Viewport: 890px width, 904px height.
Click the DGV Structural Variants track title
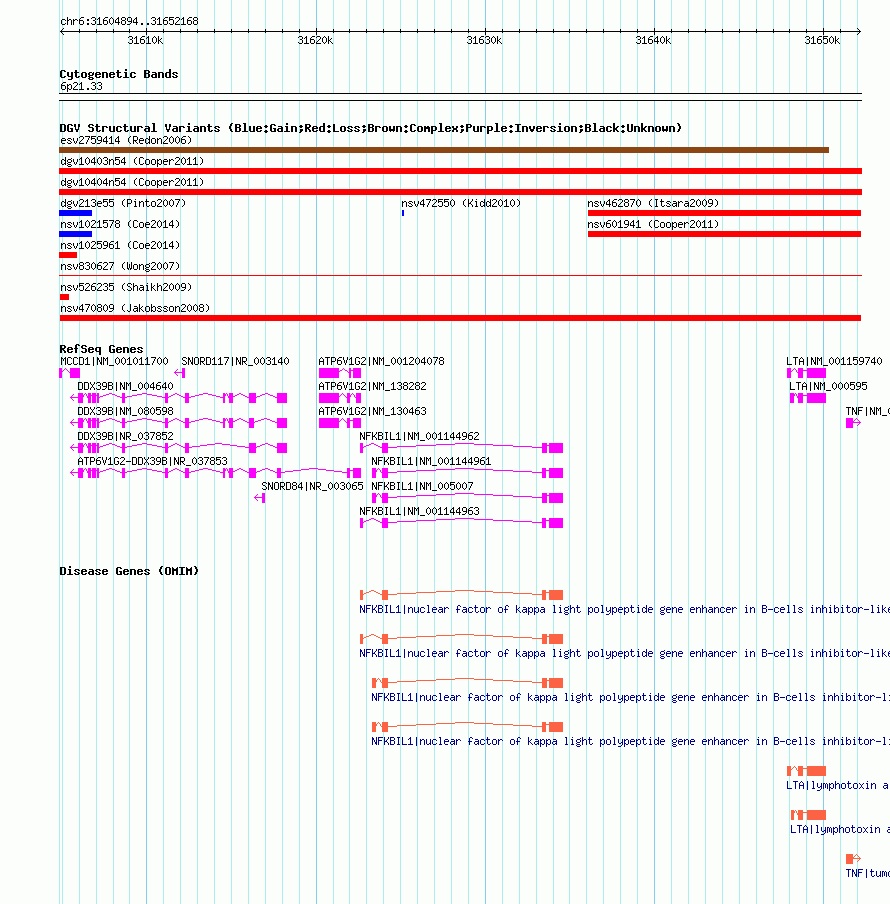pyautogui.click(x=371, y=128)
